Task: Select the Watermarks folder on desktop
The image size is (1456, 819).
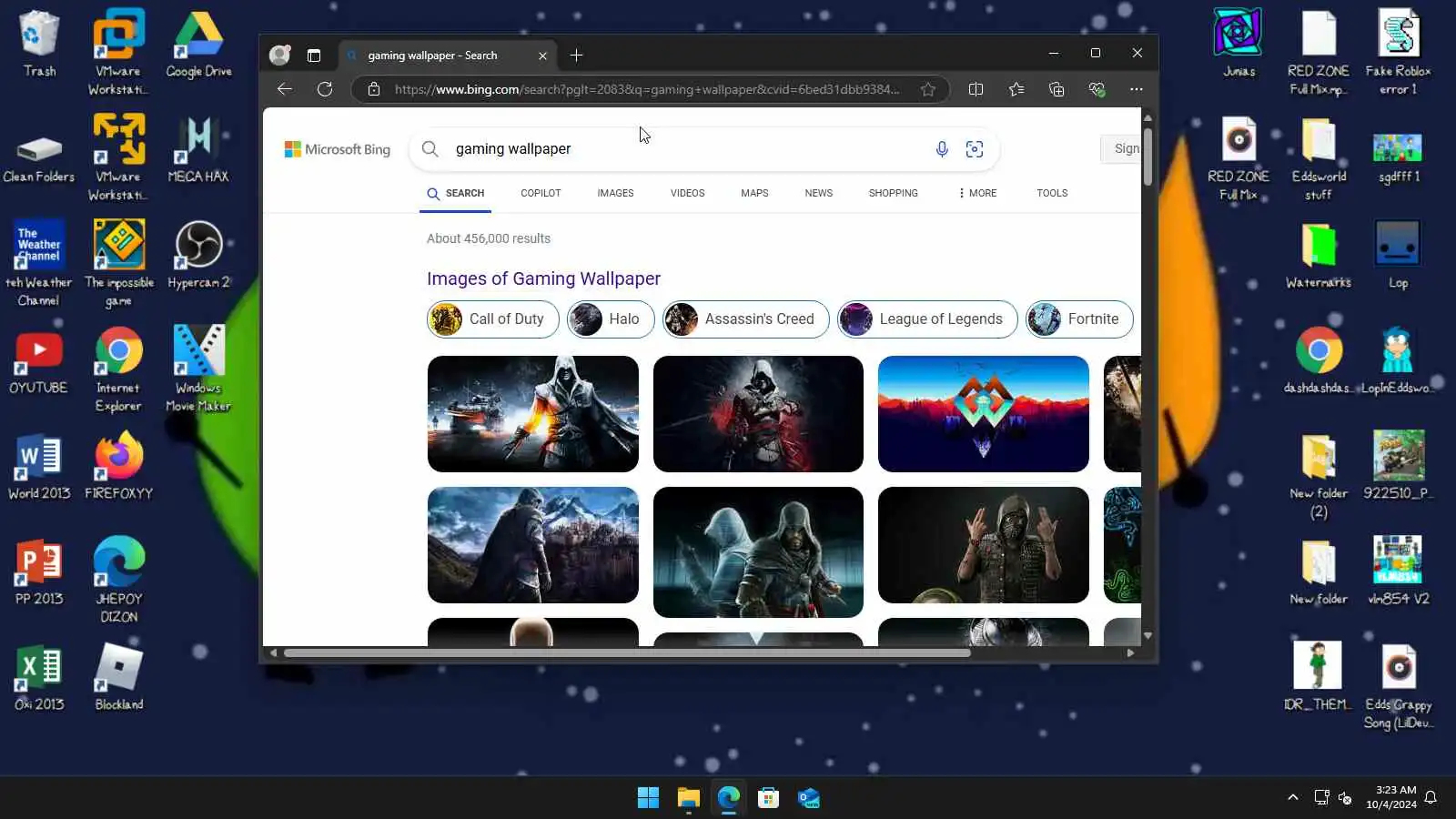Action: point(1319,255)
